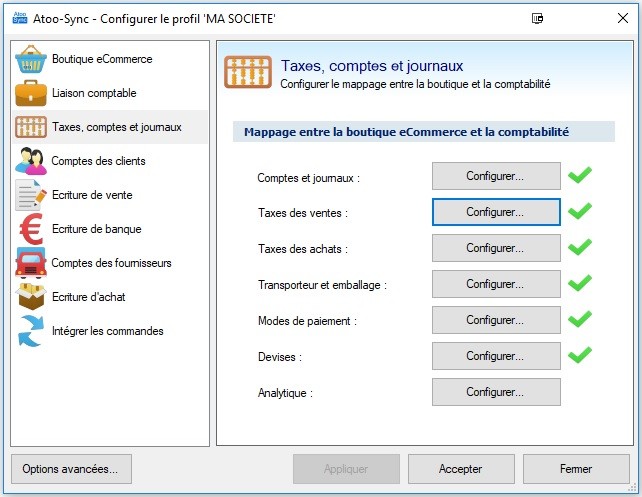The width and height of the screenshot is (642, 497).
Task: Open Options avancées dialog
Action: 71,469
